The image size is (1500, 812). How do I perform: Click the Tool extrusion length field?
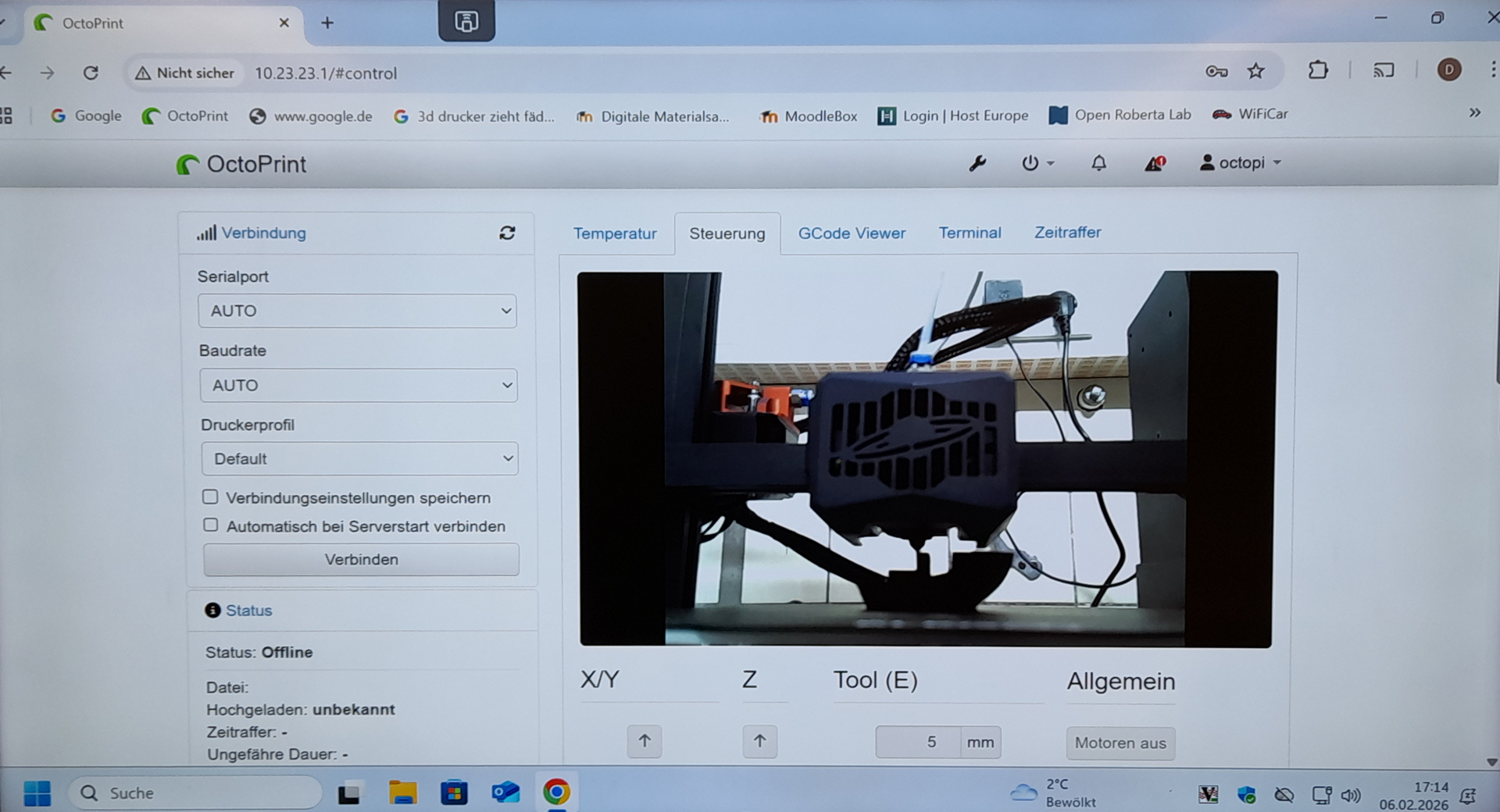917,742
